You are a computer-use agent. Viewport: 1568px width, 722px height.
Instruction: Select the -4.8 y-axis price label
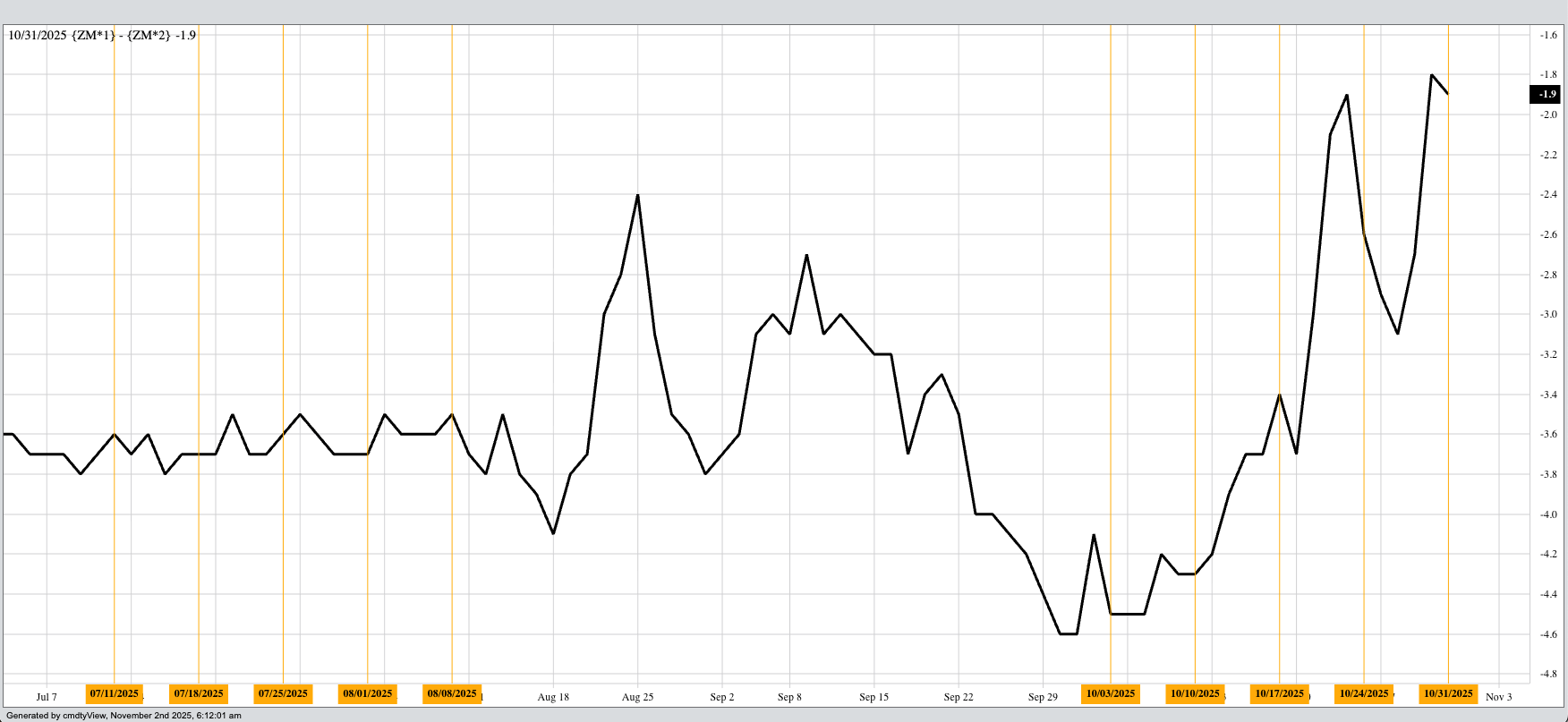click(1547, 674)
